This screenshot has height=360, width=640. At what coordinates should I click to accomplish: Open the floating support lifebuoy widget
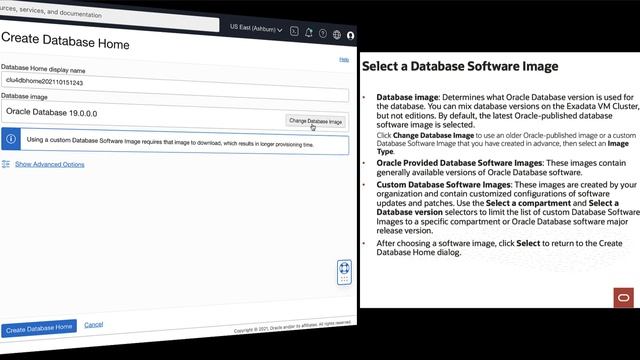point(344,272)
